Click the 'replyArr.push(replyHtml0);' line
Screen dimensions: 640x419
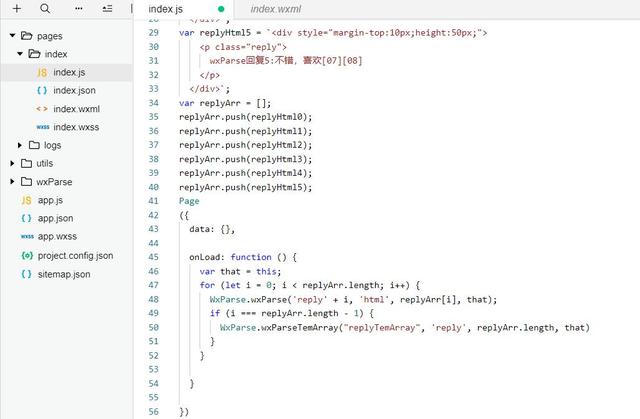click(x=245, y=117)
